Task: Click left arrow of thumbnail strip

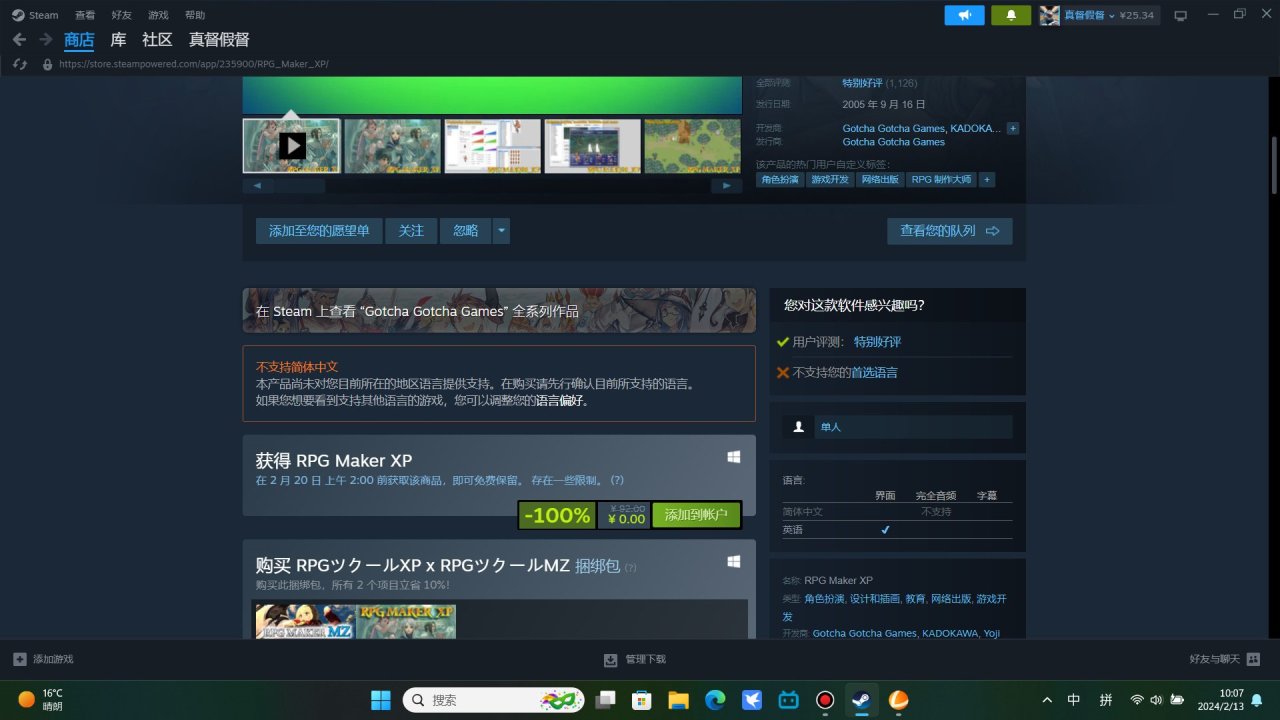Action: click(x=258, y=186)
